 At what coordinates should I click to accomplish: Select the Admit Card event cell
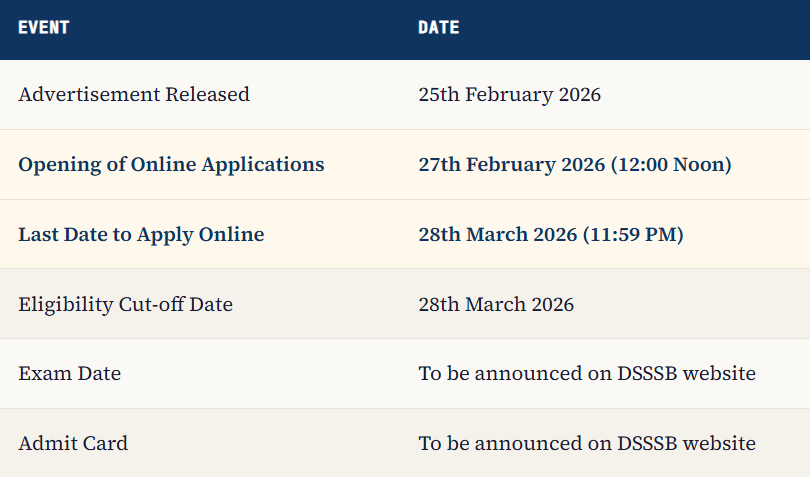[x=73, y=443]
